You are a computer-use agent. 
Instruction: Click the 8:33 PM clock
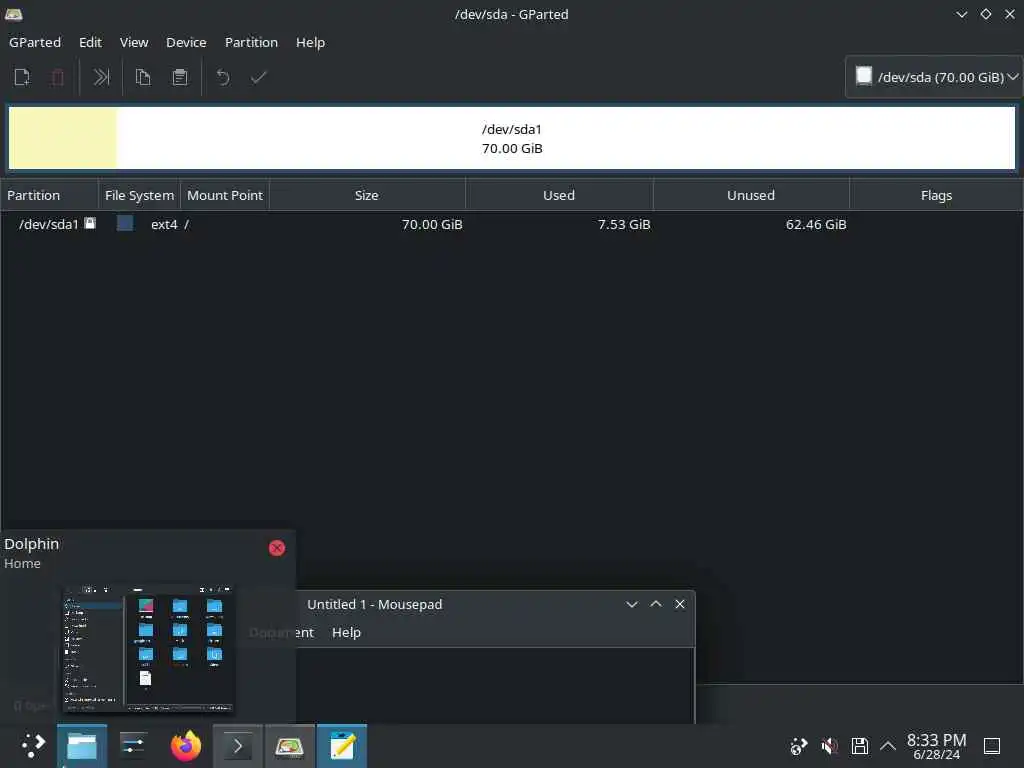tap(936, 740)
